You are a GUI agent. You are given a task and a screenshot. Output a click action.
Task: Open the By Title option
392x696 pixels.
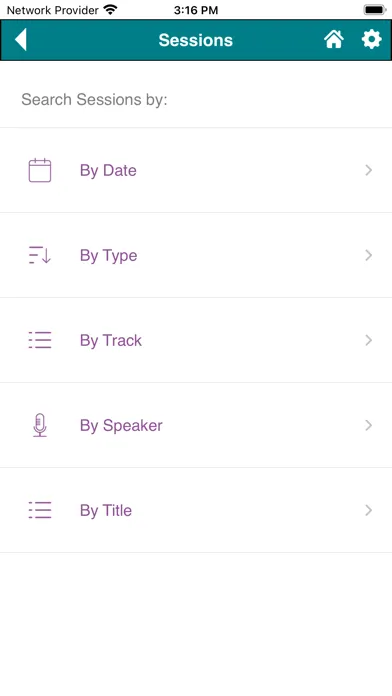coord(196,510)
